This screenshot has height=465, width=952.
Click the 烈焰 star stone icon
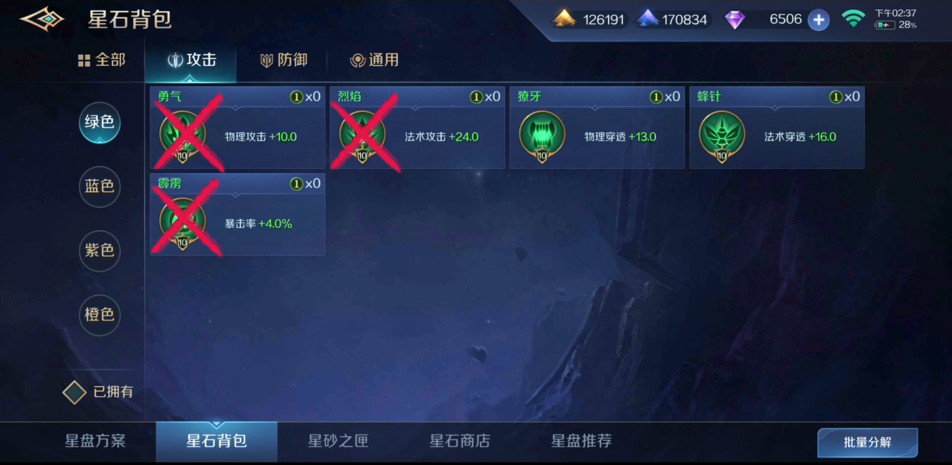click(362, 135)
